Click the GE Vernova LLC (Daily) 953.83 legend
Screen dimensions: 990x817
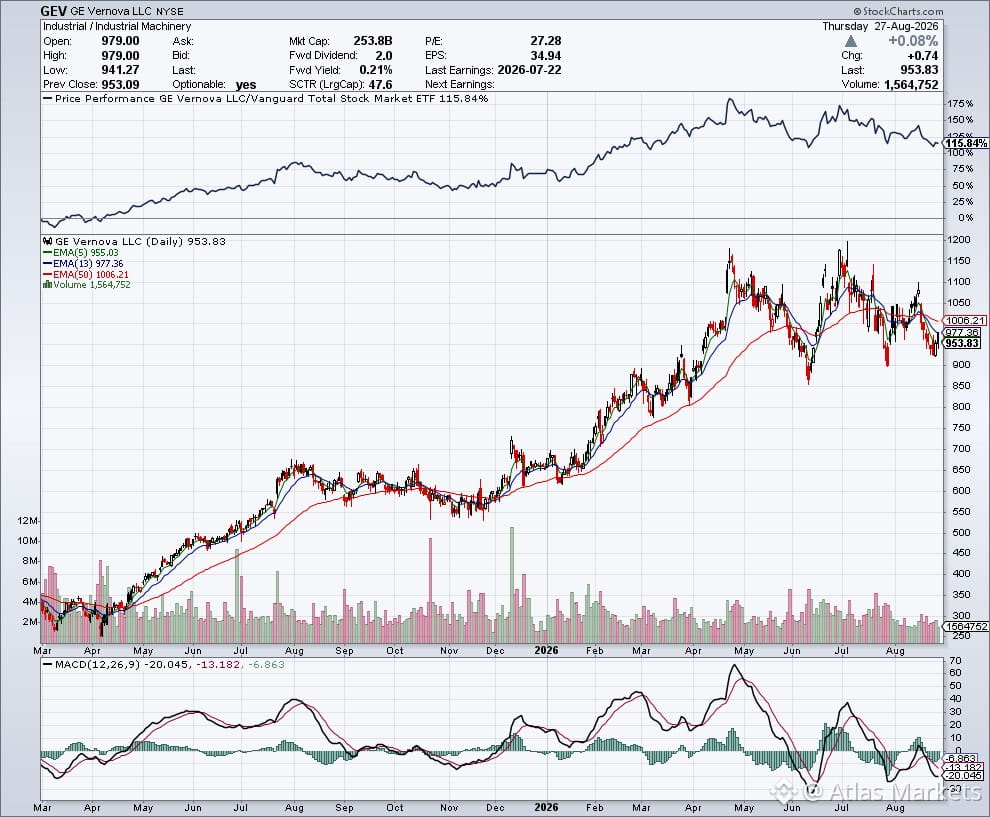[134, 241]
